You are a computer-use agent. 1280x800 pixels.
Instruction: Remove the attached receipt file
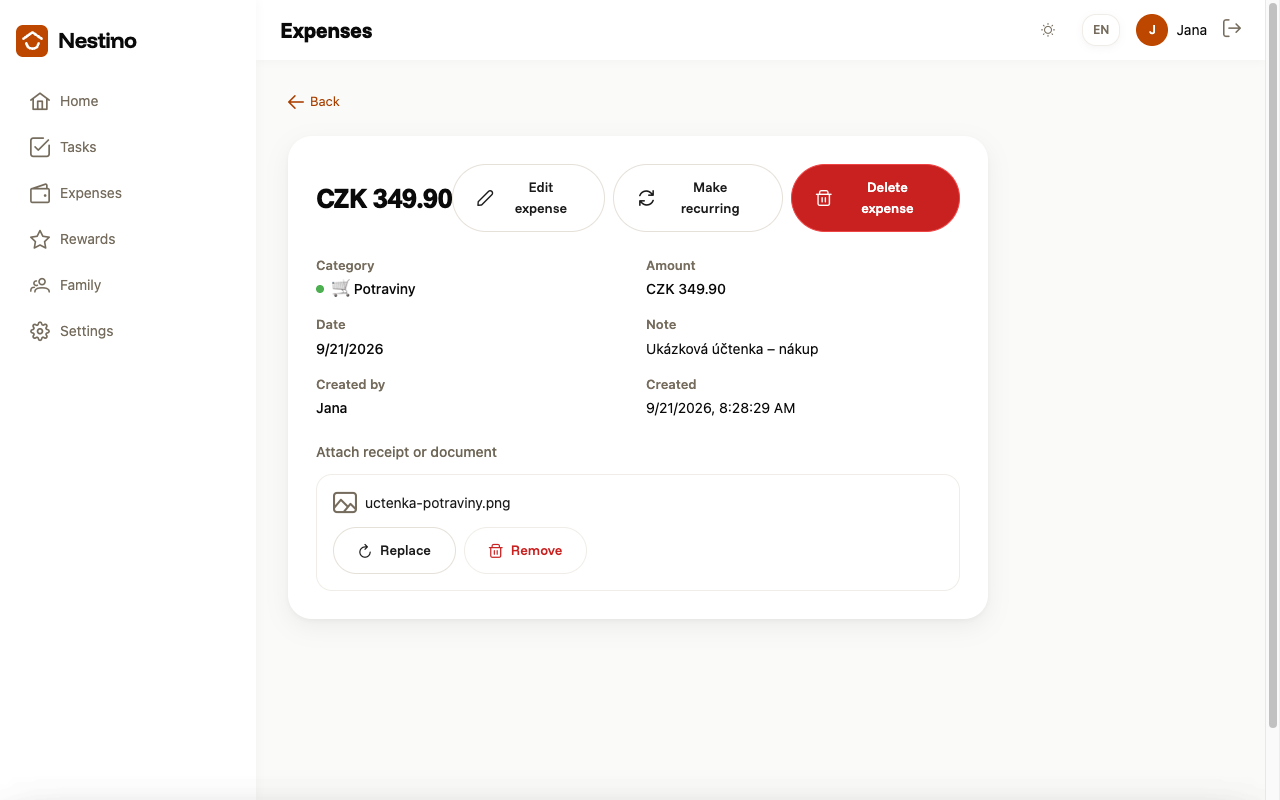(525, 550)
